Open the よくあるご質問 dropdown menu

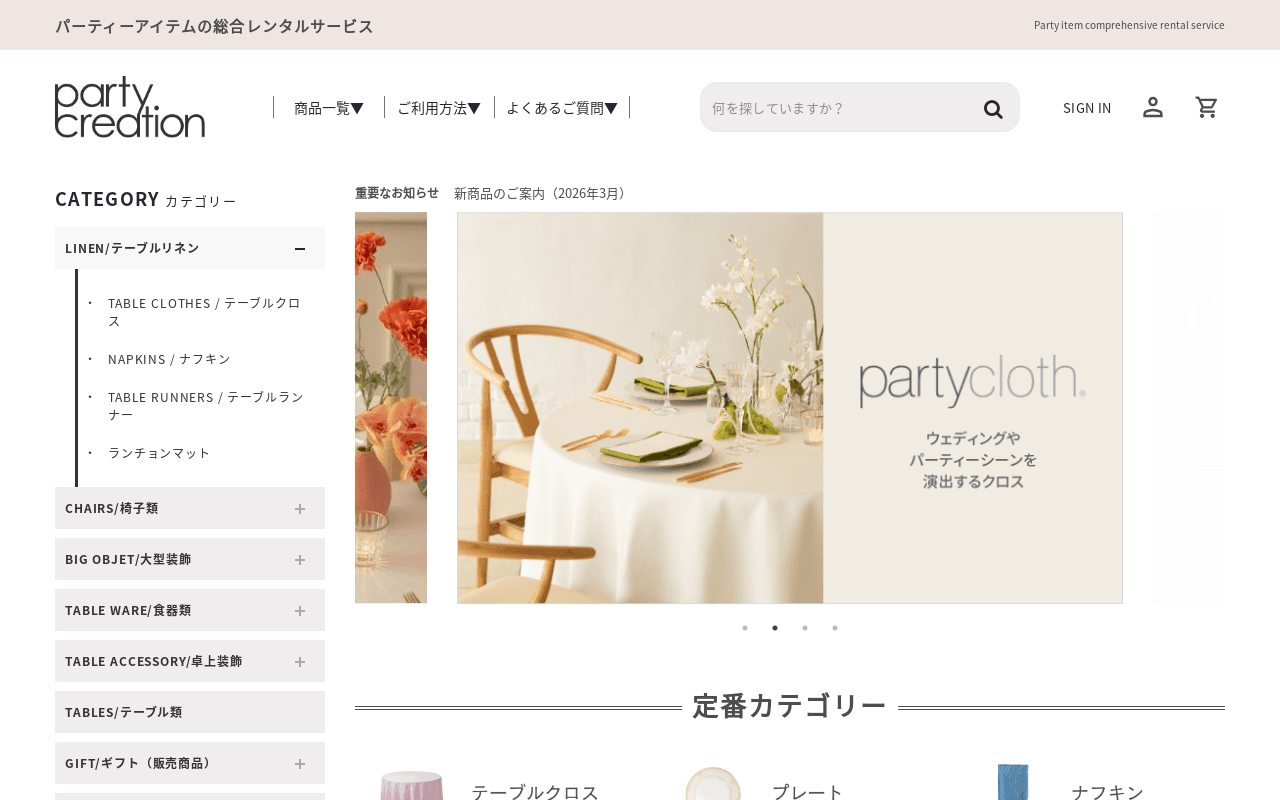(x=562, y=108)
